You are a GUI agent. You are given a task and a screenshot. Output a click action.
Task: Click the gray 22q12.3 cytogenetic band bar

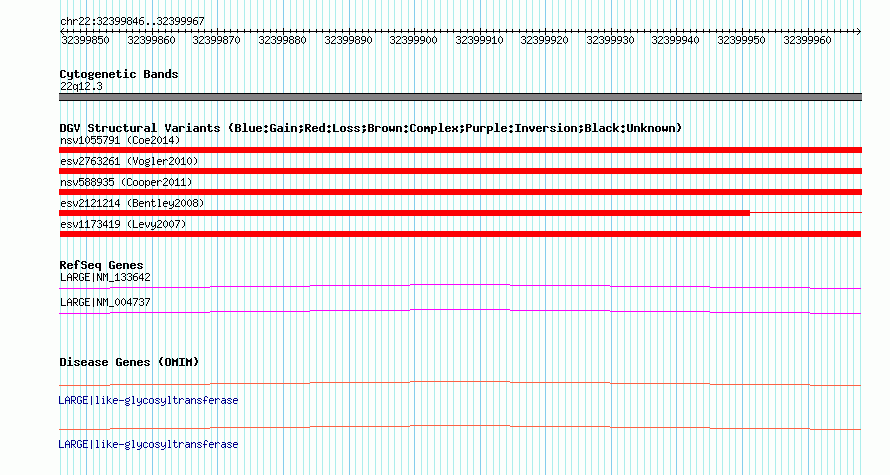pyautogui.click(x=460, y=97)
